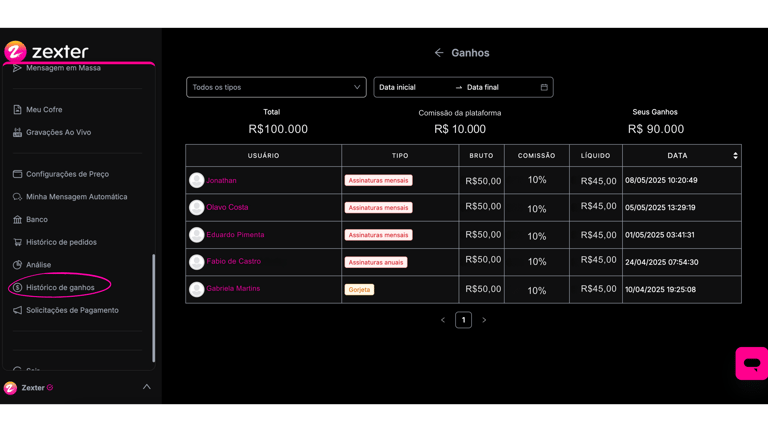The image size is (768, 432).
Task: Open Gabriela Martins user link
Action: pos(233,288)
